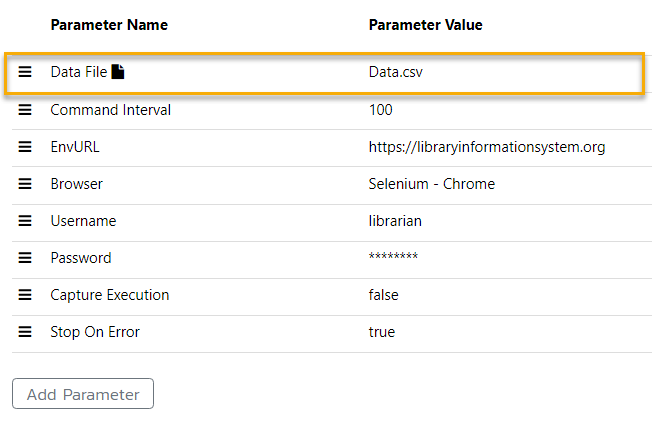
Task: Select the libraryinformationsystem.org URL value
Action: click(x=486, y=147)
